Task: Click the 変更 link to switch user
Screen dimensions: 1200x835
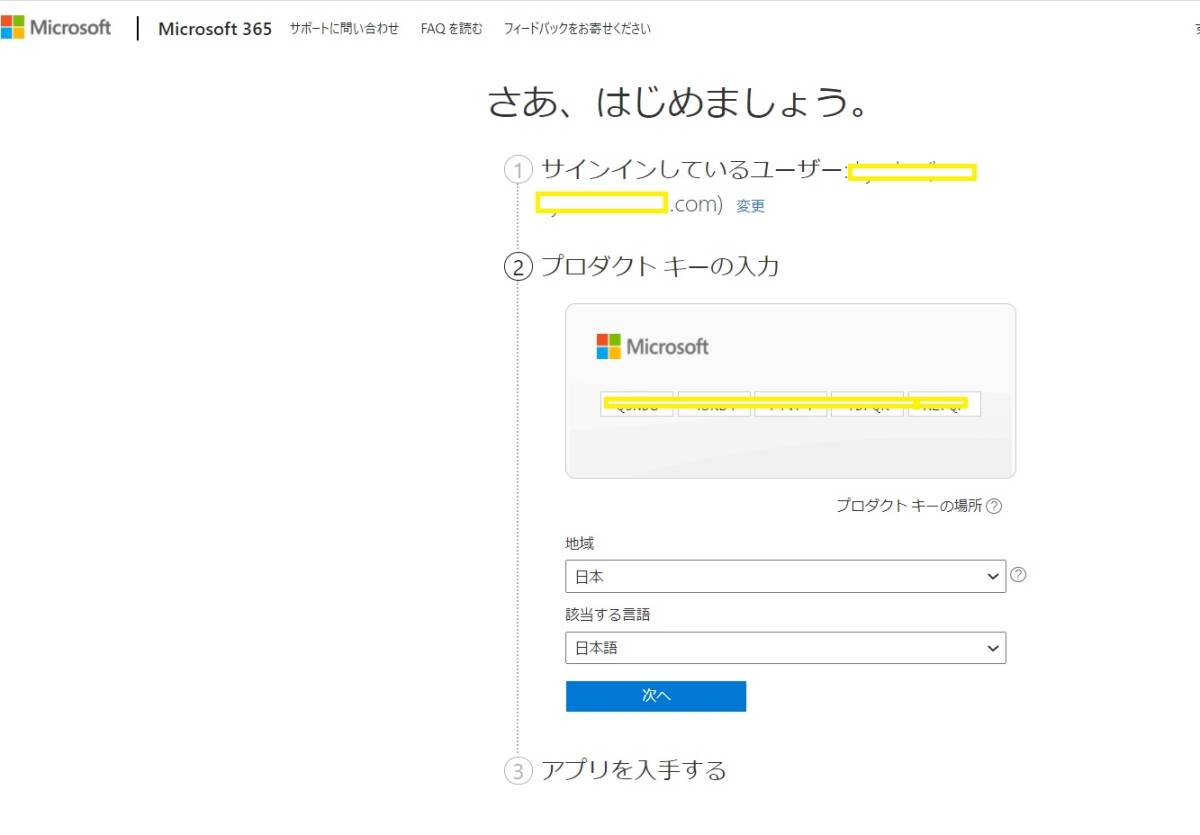Action: click(x=750, y=206)
